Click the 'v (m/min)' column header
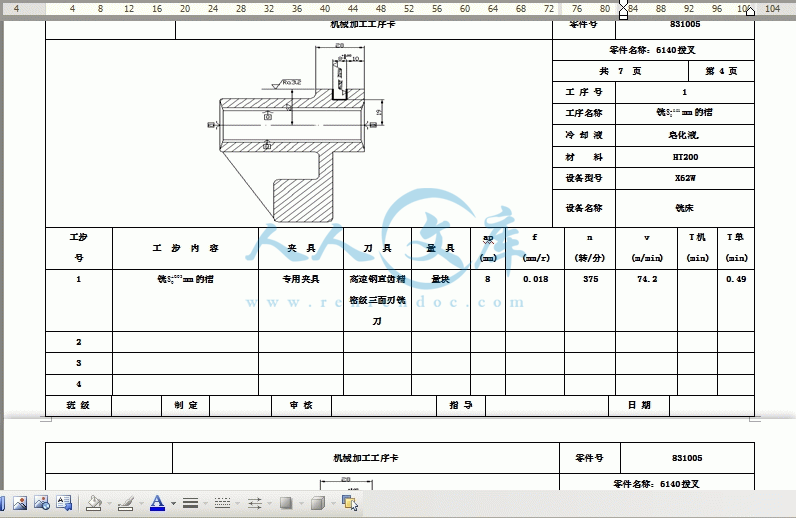This screenshot has width=796, height=518. click(647, 248)
